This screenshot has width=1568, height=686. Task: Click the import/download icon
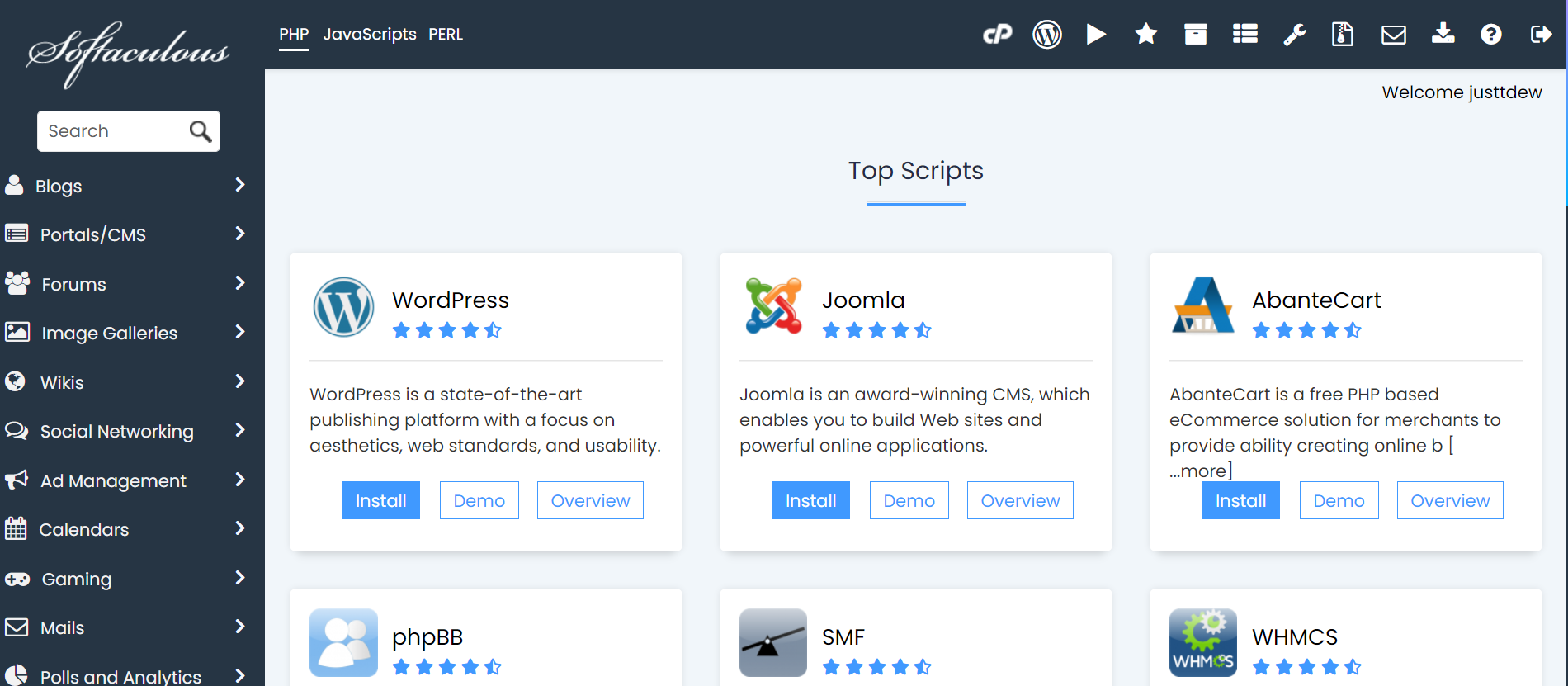[x=1443, y=33]
